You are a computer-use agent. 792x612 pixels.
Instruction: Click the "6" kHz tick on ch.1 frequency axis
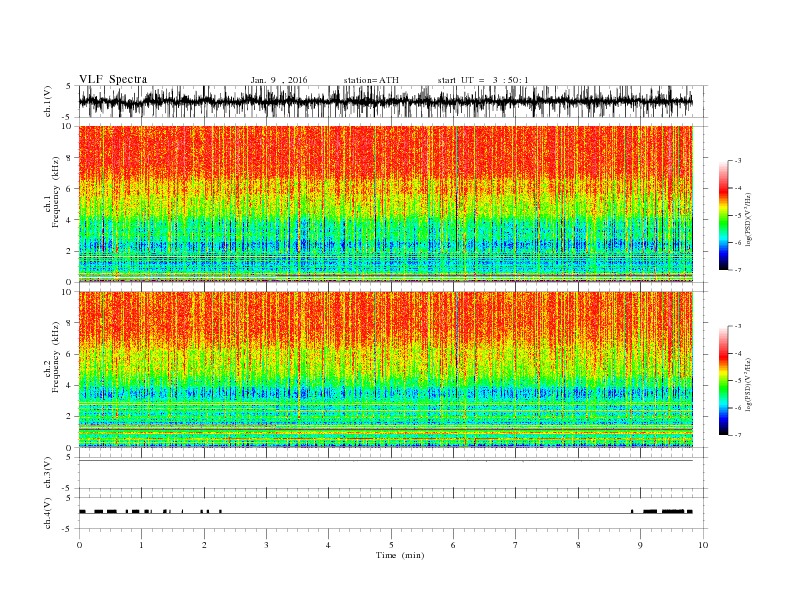click(x=70, y=189)
